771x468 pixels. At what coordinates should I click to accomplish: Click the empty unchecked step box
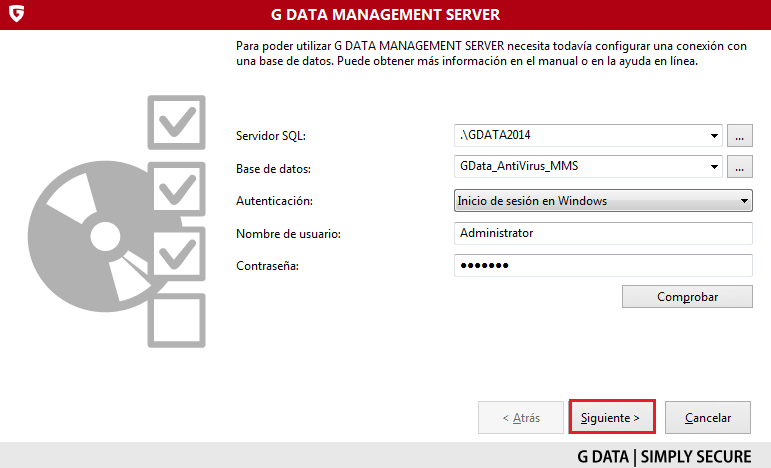176,321
